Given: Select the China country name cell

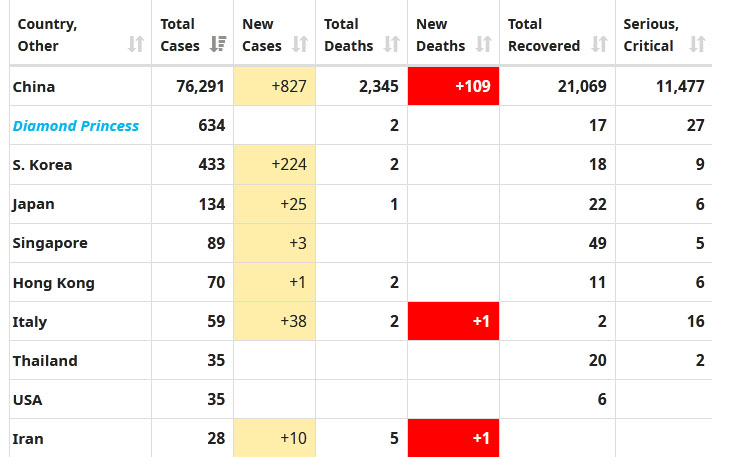Looking at the screenshot, I should [34, 87].
